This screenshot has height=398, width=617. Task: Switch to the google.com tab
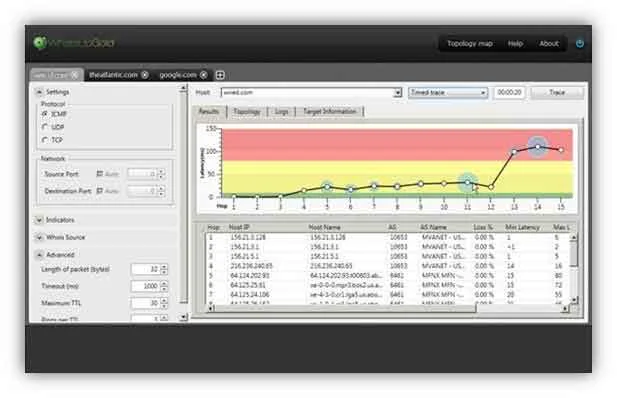point(178,75)
